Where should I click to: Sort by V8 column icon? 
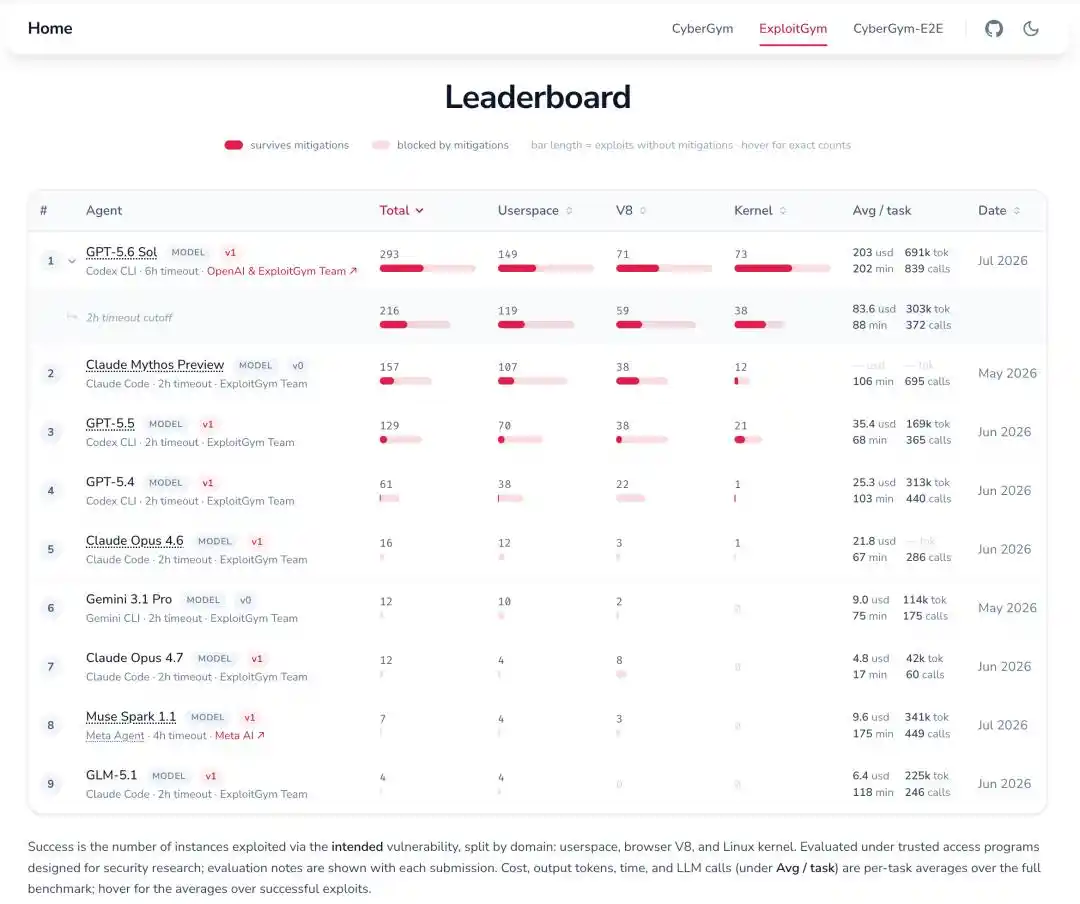tap(643, 210)
